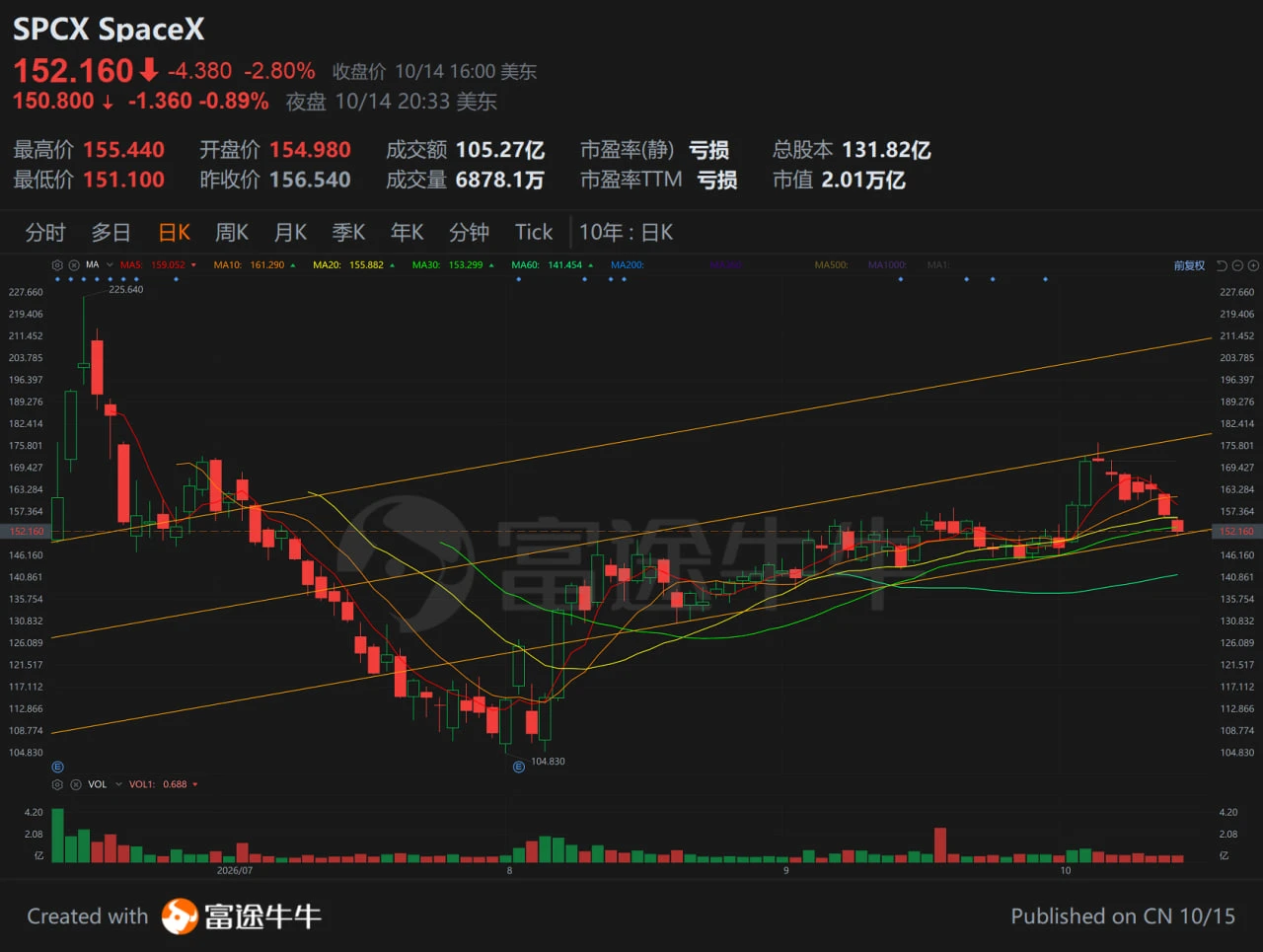Click the MA1000 indicator label
This screenshot has width=1263, height=952.
(887, 265)
